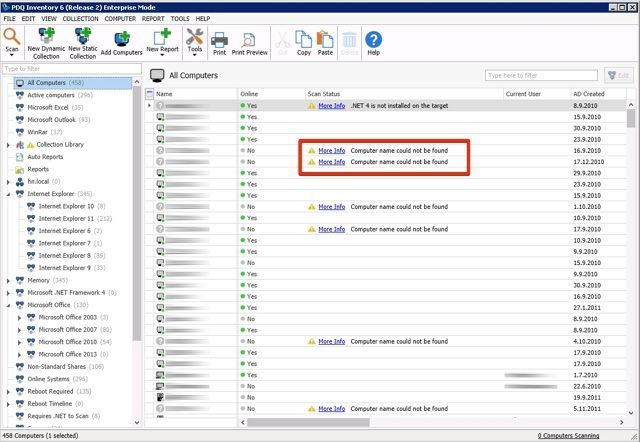Sort by the Online column header
The height and width of the screenshot is (442, 640).
[271, 94]
